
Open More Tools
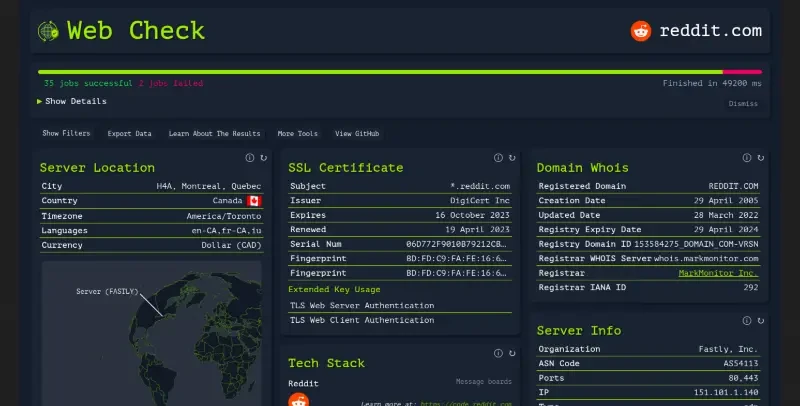point(297,133)
